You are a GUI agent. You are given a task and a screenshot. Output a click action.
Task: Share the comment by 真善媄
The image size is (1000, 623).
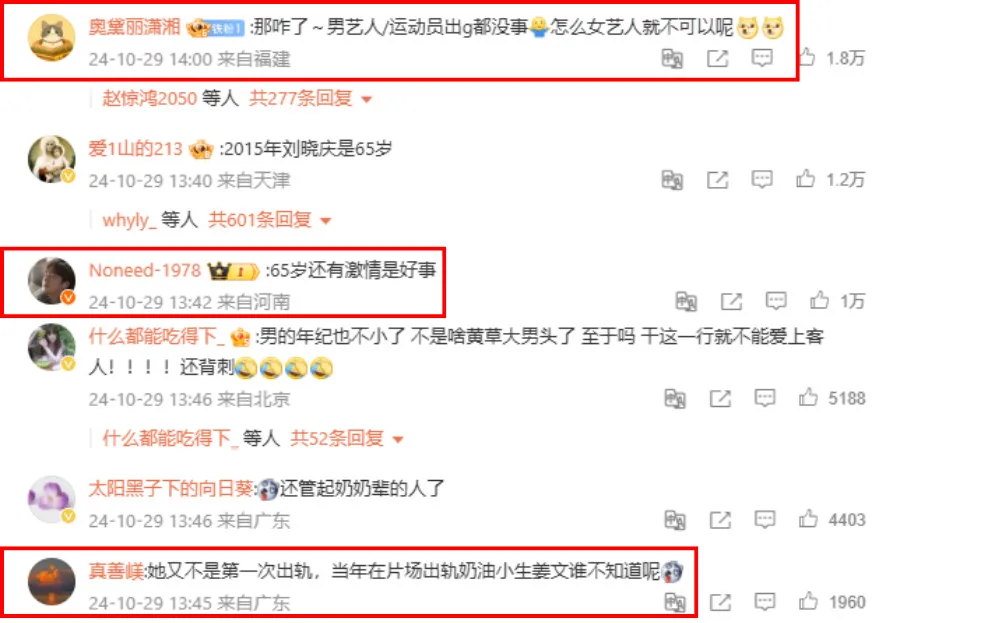720,601
